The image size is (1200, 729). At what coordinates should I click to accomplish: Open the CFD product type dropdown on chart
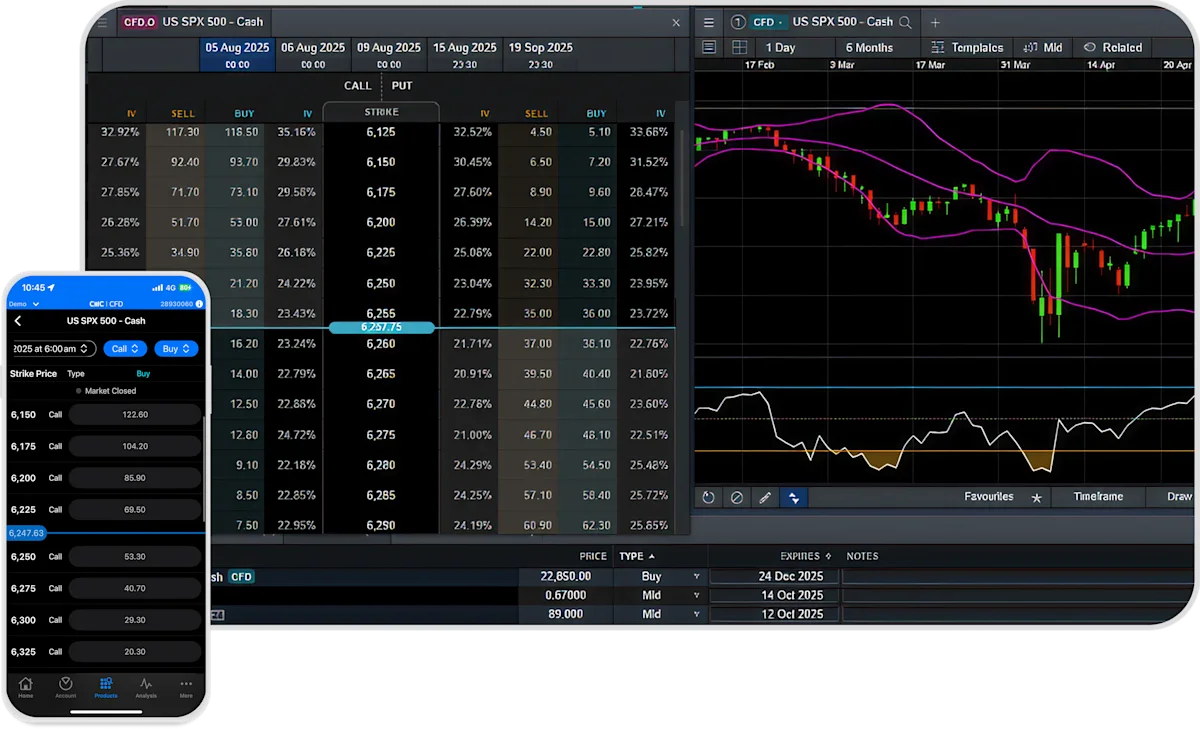(x=766, y=22)
